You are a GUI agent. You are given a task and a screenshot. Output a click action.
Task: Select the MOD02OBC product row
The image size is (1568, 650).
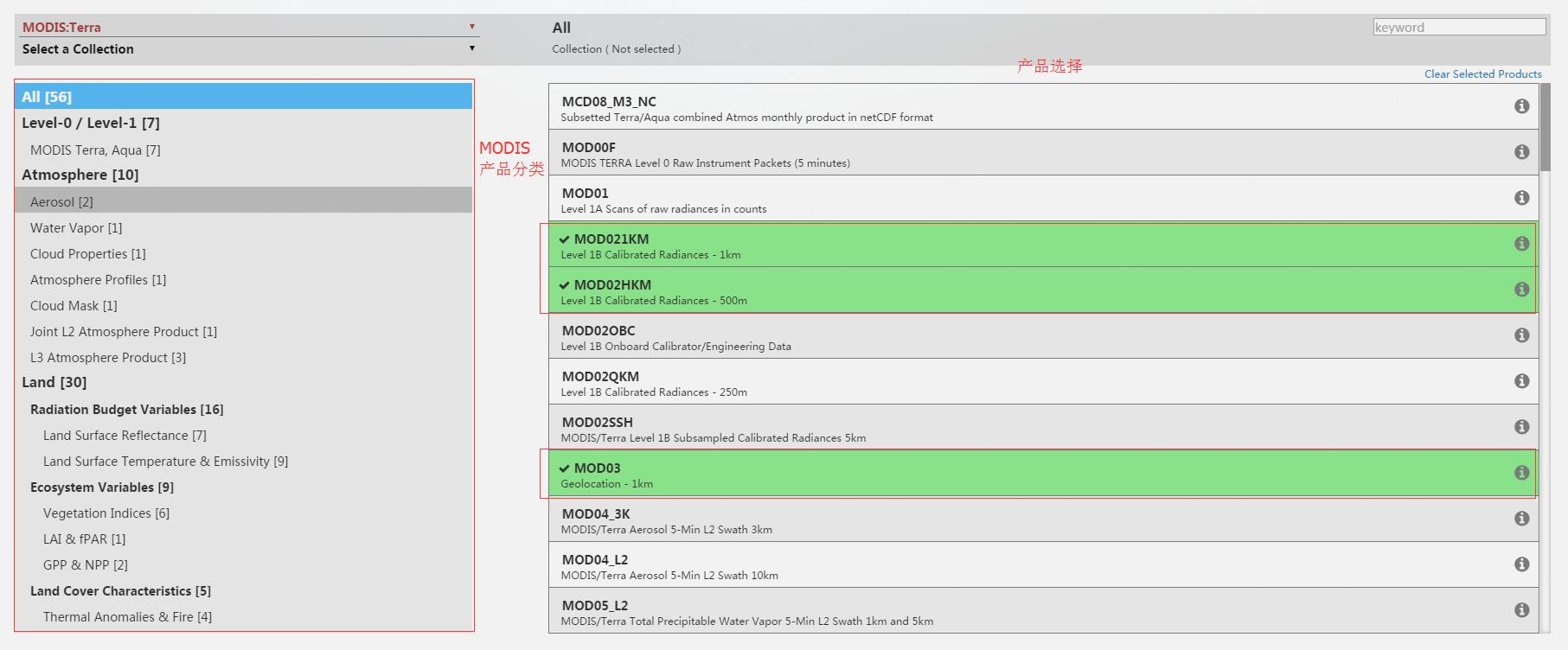[1043, 336]
